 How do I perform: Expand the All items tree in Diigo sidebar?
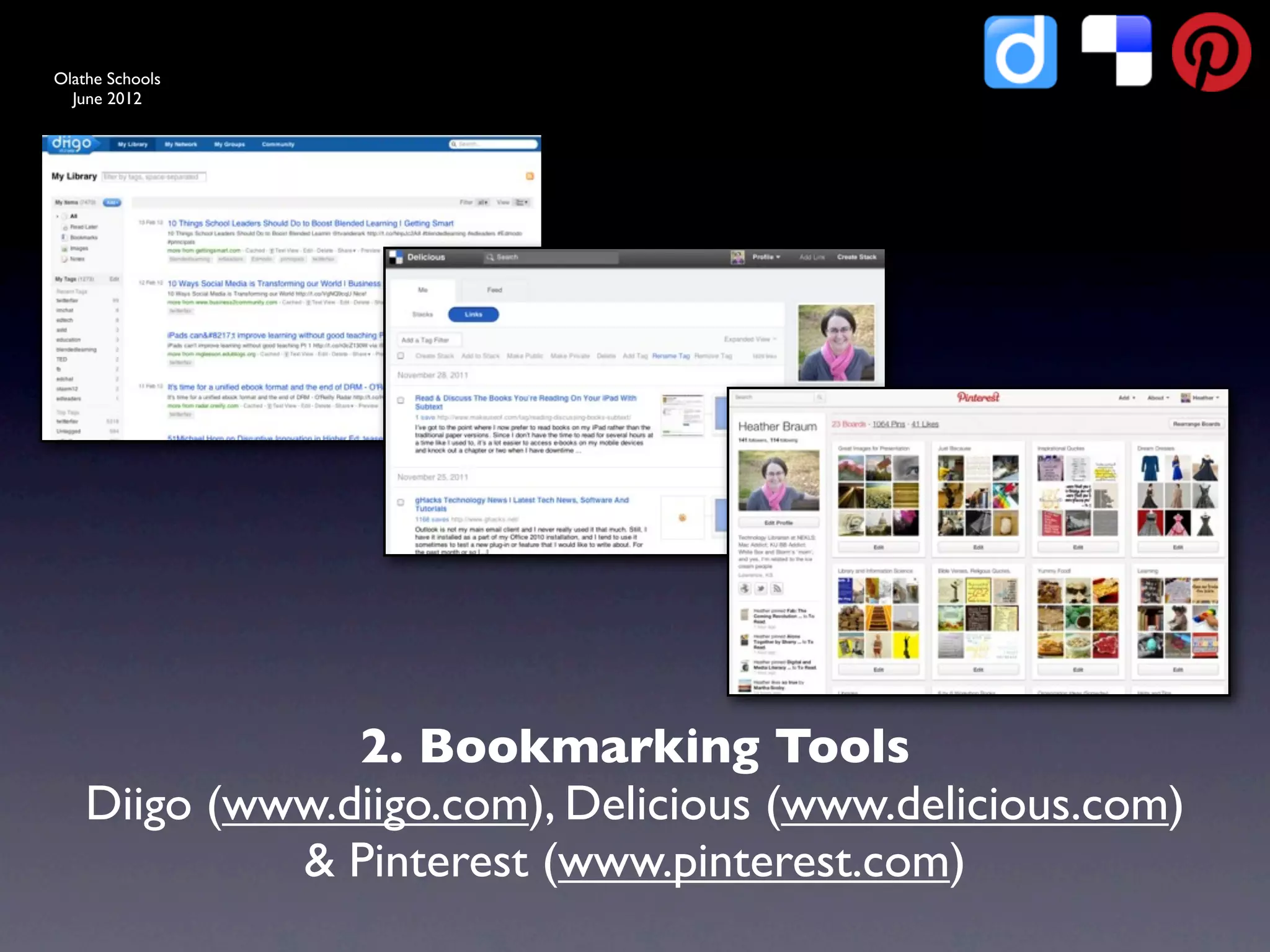[58, 216]
